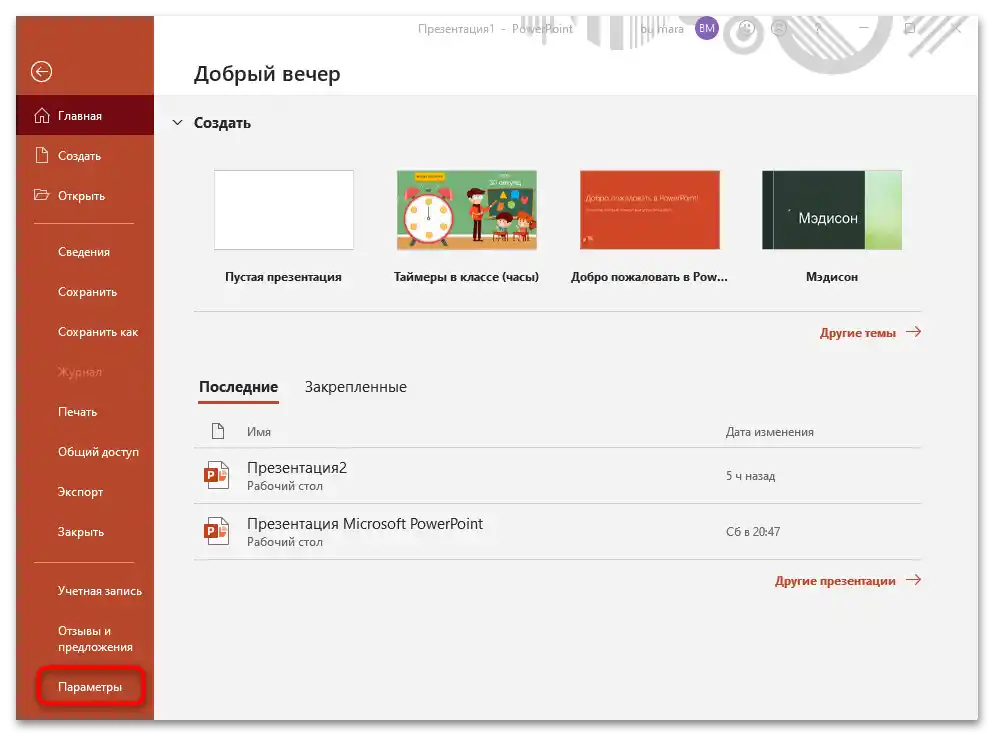Switch to the Закрепленные tab
This screenshot has width=994, height=736.
tap(355, 386)
